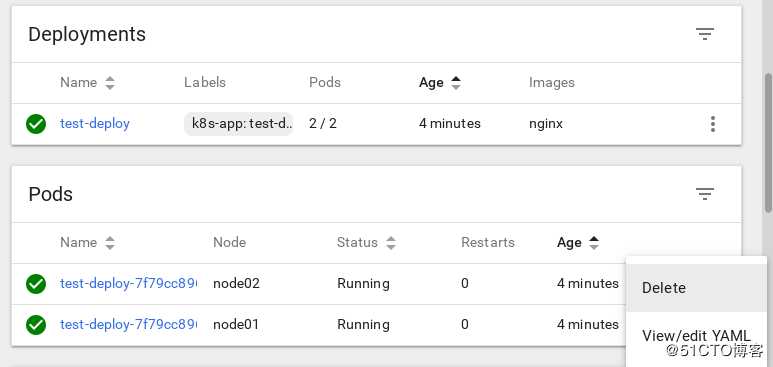Screen dimensions: 773x367
Task: Click the Pods column header in Deployments
Action: (325, 82)
